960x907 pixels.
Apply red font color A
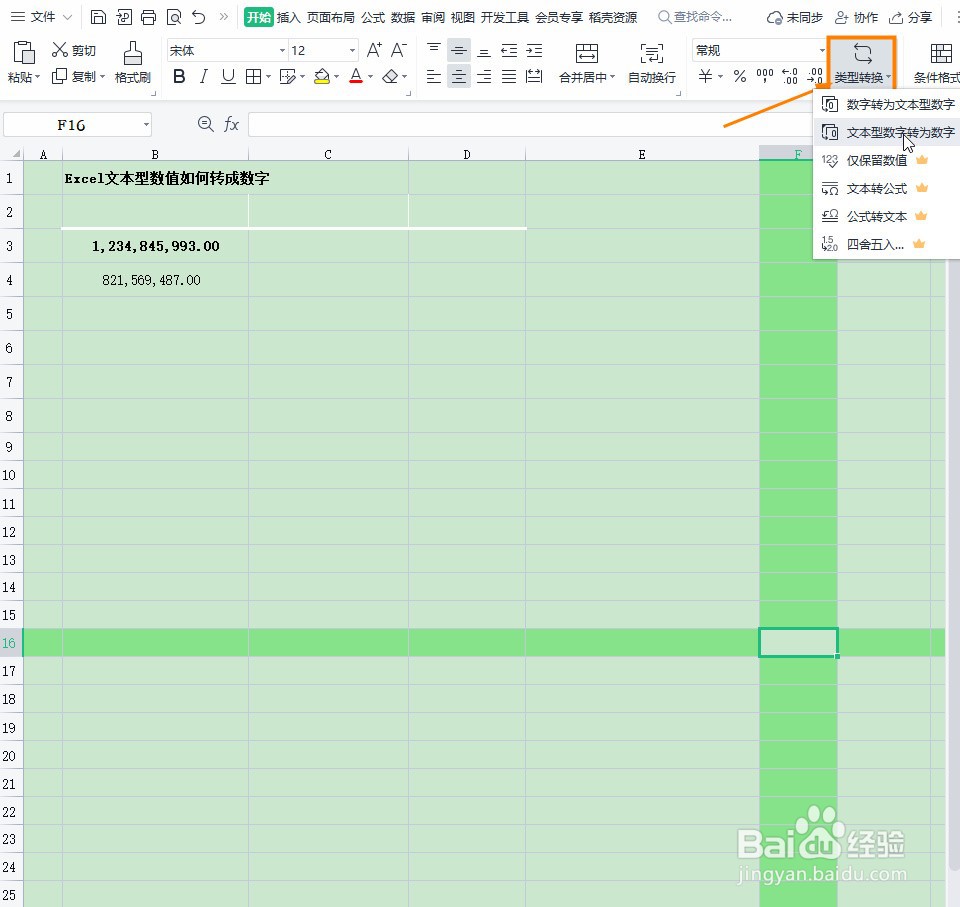(356, 77)
